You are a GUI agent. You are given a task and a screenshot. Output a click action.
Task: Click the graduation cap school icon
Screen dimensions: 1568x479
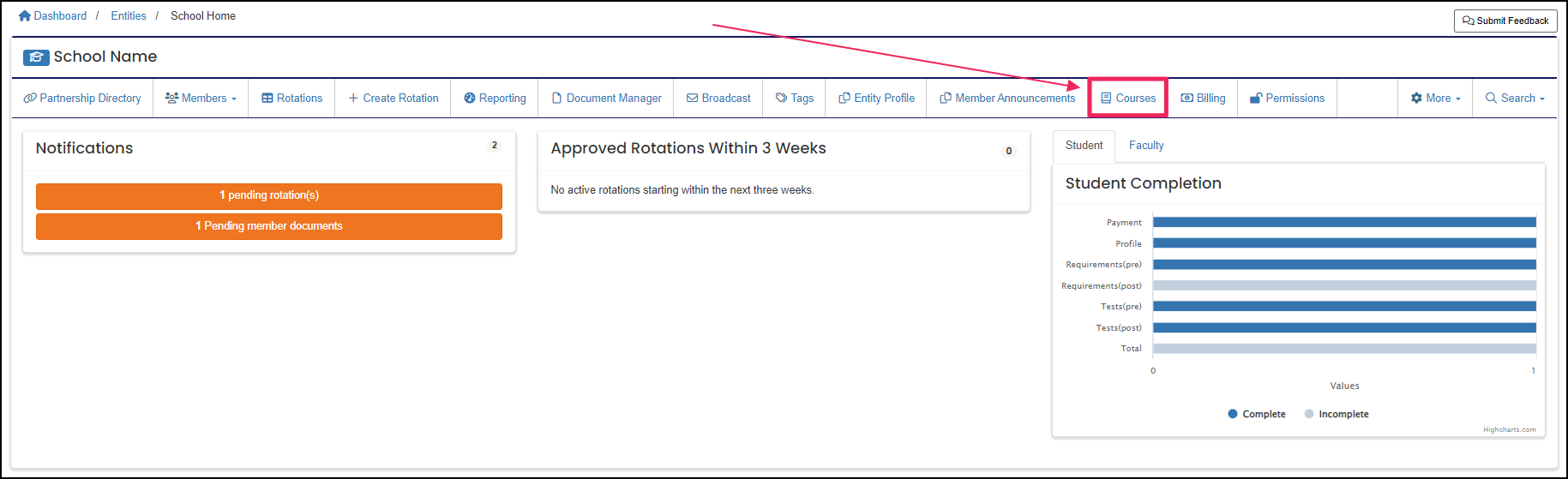point(36,57)
